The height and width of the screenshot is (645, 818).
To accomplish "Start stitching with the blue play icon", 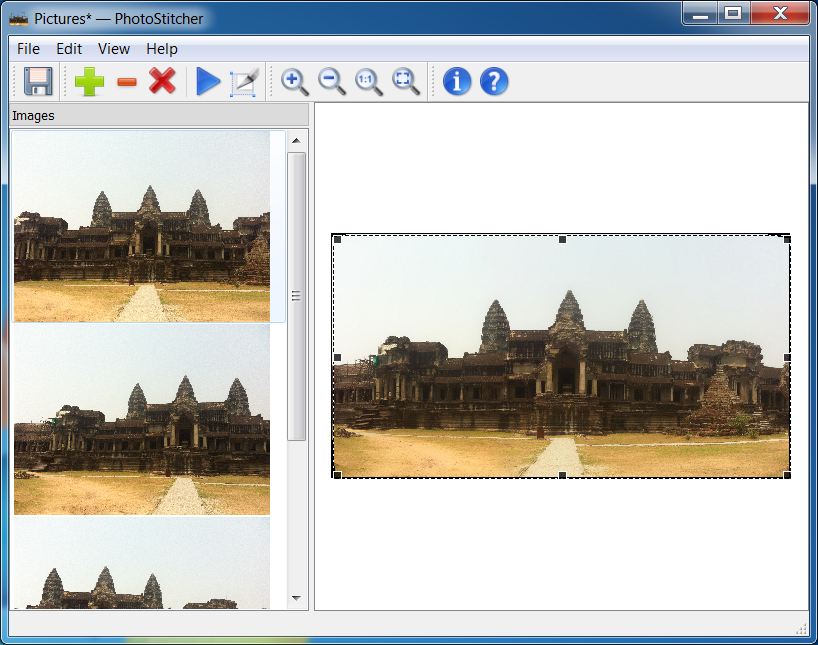I will point(208,83).
